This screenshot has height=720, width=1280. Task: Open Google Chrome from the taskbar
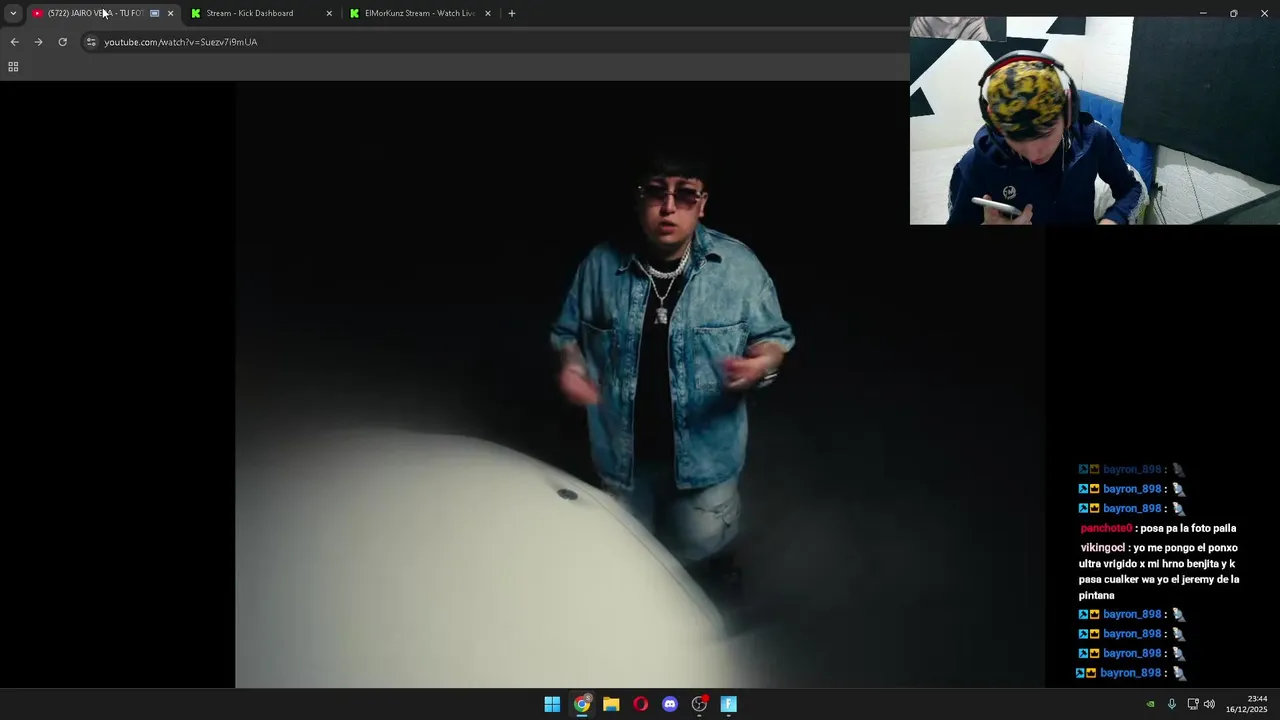[x=582, y=704]
